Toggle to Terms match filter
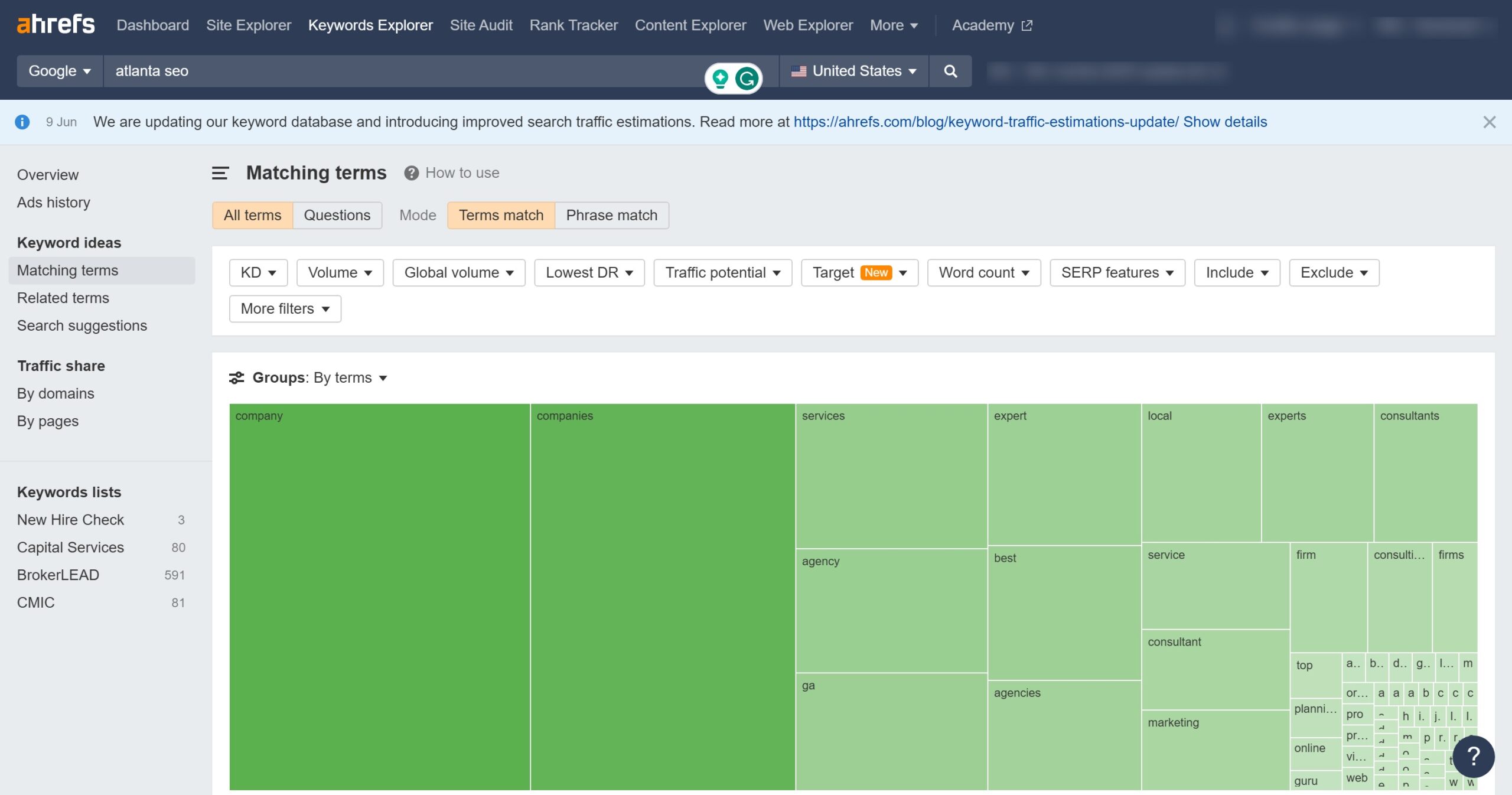The height and width of the screenshot is (795, 1512). point(500,215)
